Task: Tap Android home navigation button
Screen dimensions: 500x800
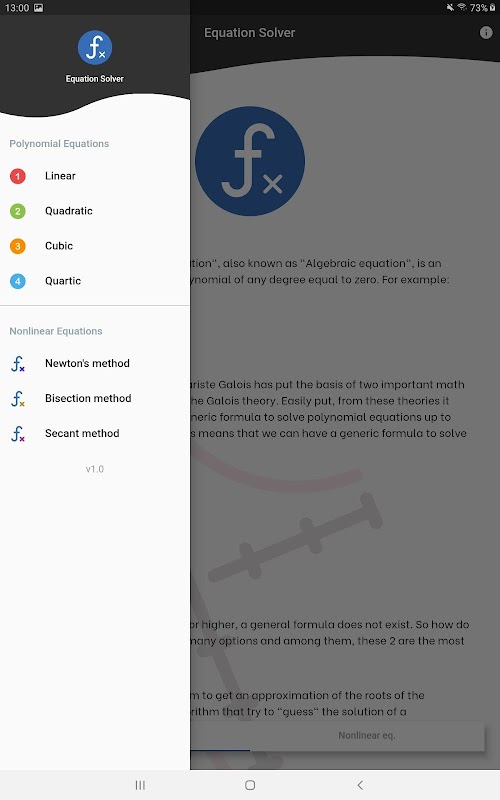Action: pos(250,785)
